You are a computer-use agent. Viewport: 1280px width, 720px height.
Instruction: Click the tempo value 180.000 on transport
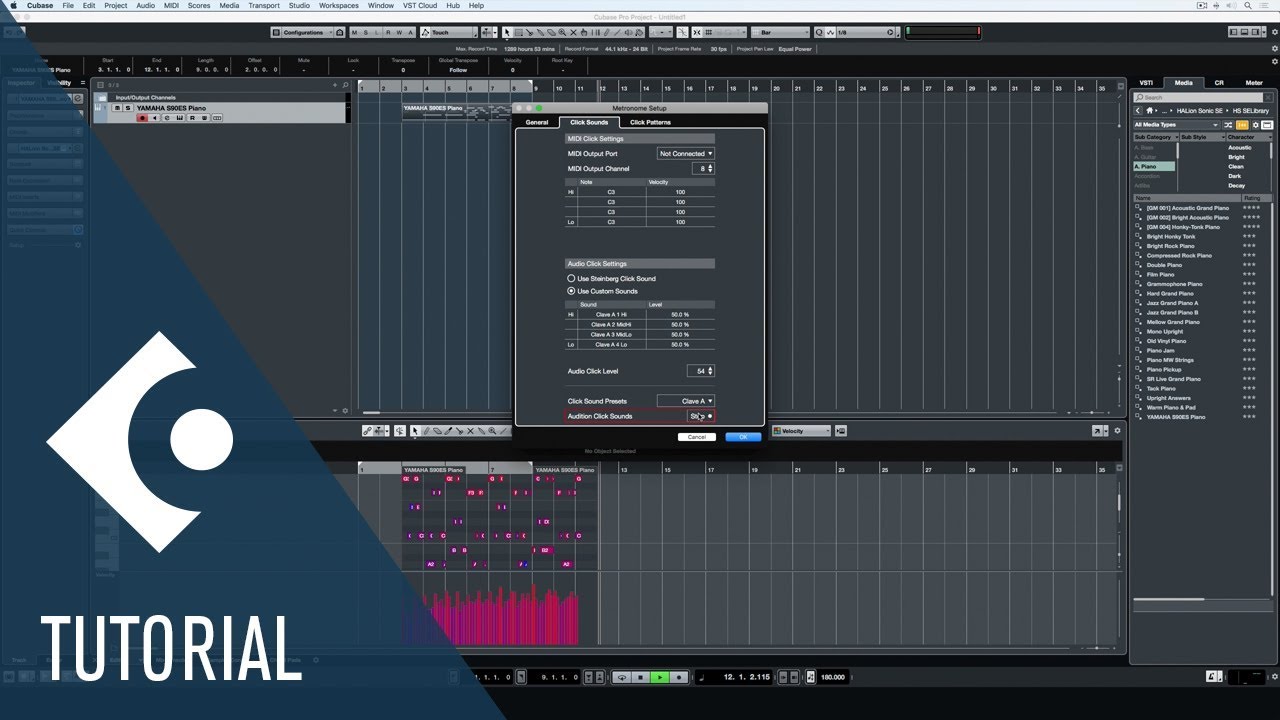833,677
